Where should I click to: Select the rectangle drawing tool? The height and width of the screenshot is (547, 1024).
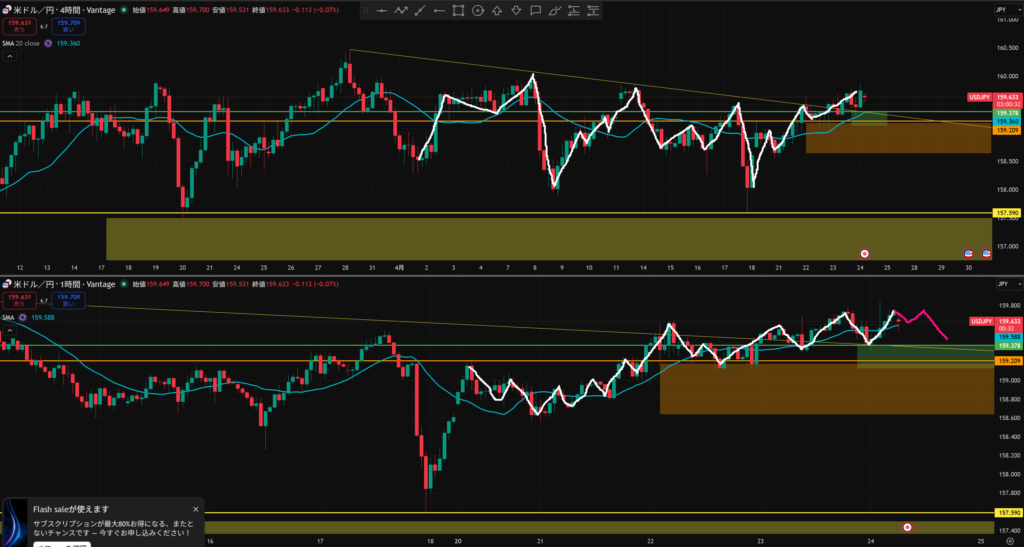(x=458, y=11)
